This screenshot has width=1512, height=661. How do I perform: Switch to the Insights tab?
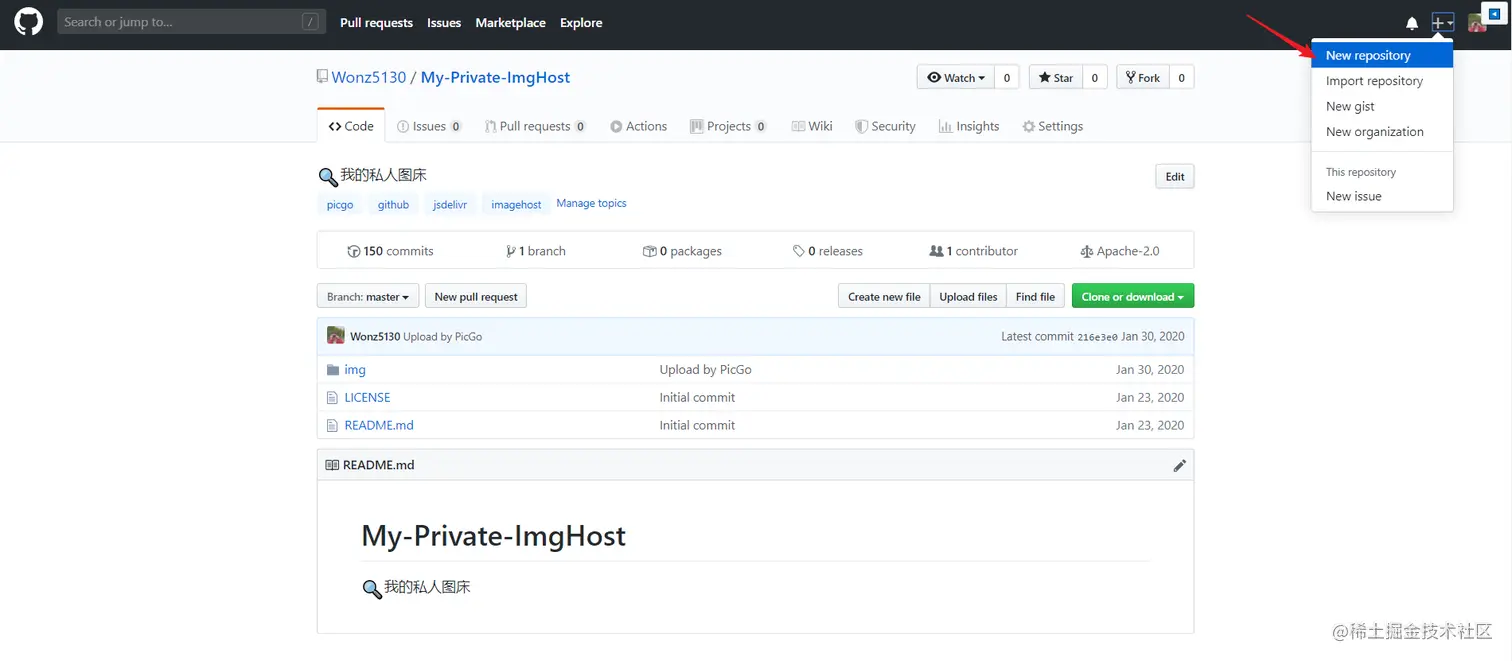(x=969, y=126)
